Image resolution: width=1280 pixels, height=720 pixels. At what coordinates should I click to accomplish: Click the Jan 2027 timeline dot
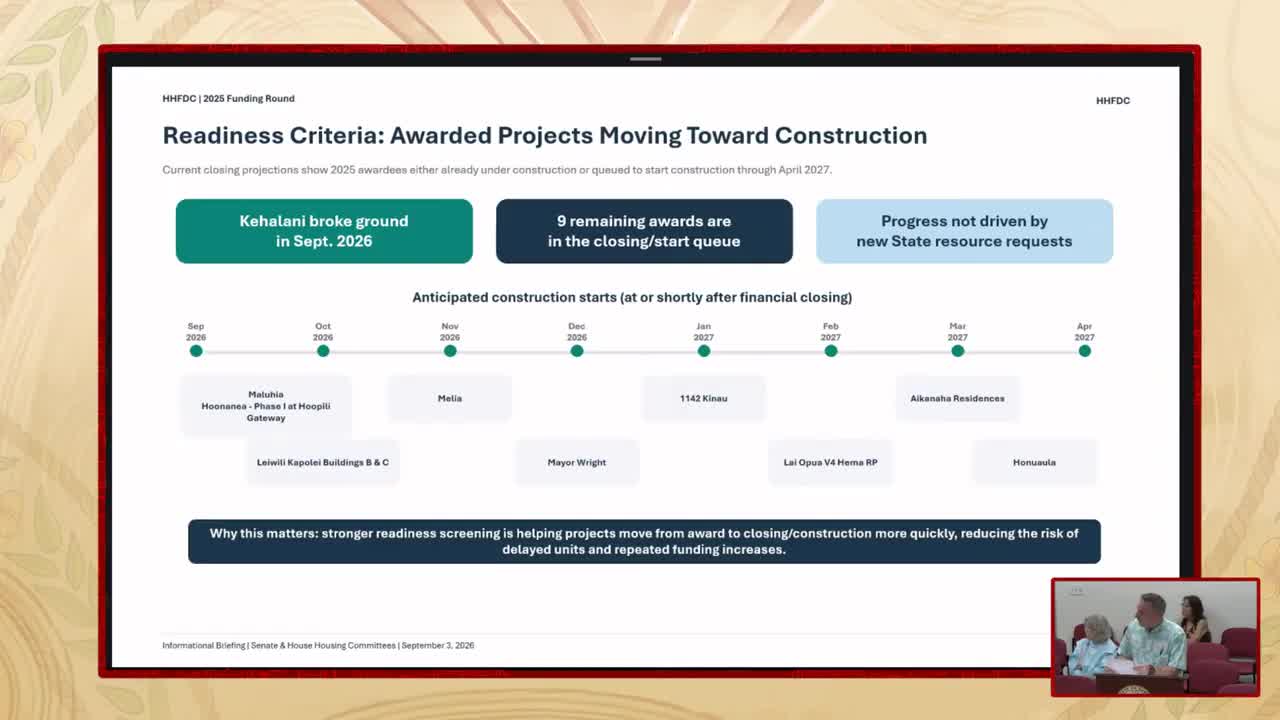704,351
